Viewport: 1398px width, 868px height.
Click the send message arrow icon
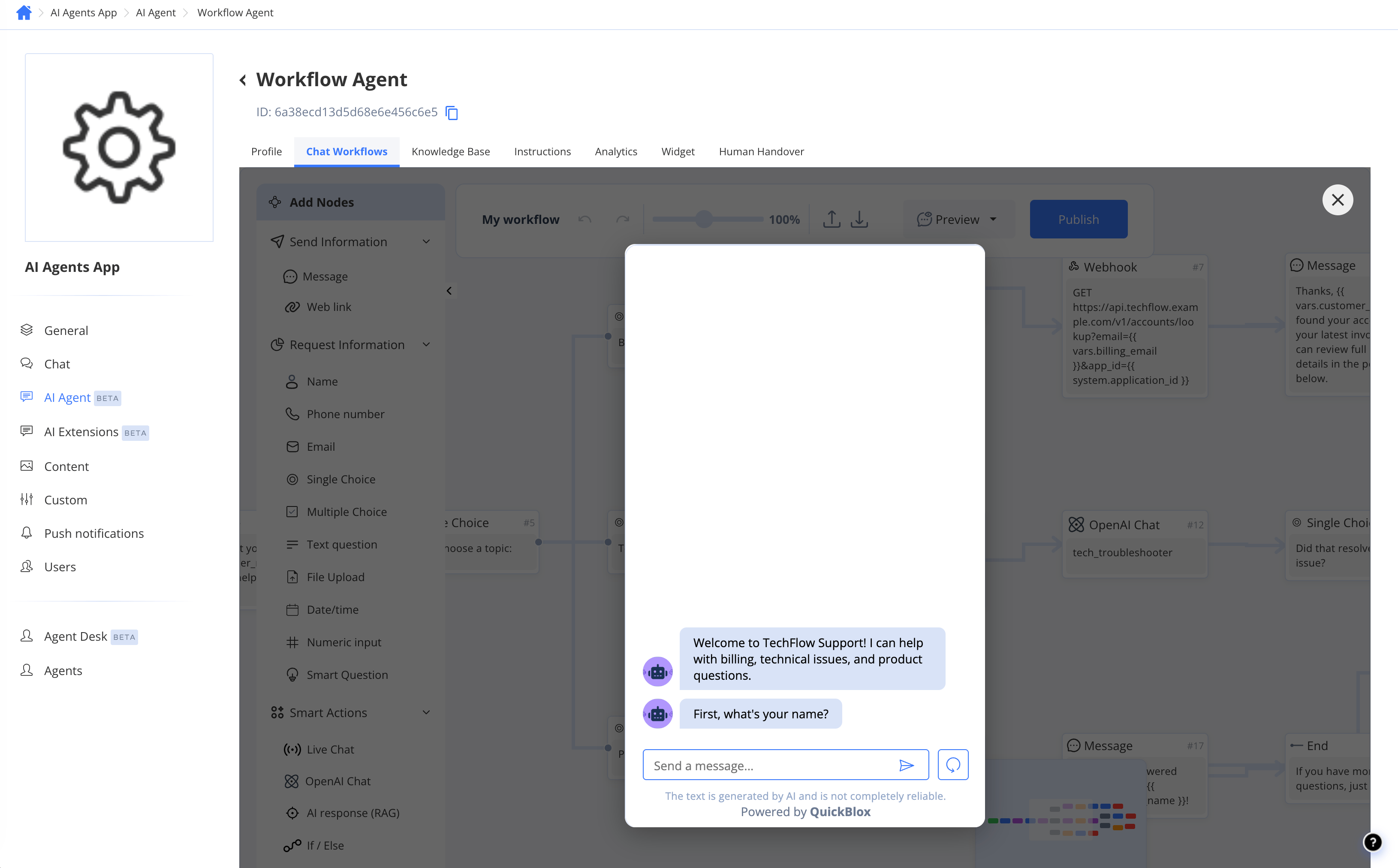[x=906, y=765]
